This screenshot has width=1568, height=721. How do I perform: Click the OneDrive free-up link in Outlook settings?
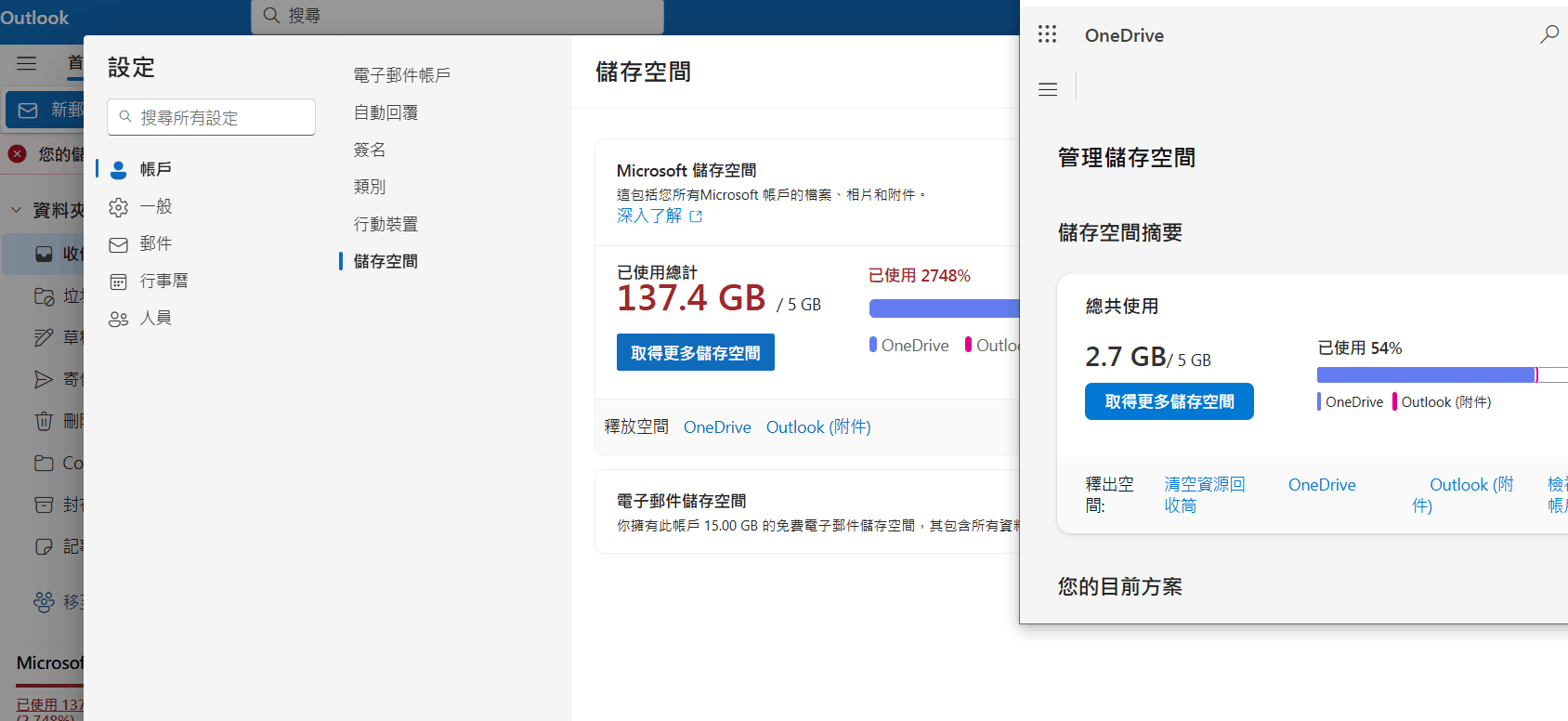[x=717, y=427]
